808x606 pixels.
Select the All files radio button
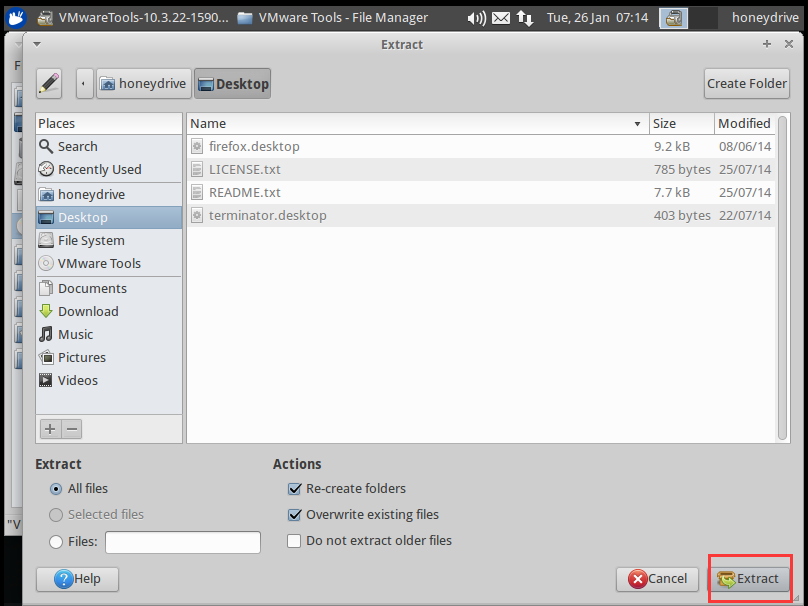pyautogui.click(x=56, y=489)
